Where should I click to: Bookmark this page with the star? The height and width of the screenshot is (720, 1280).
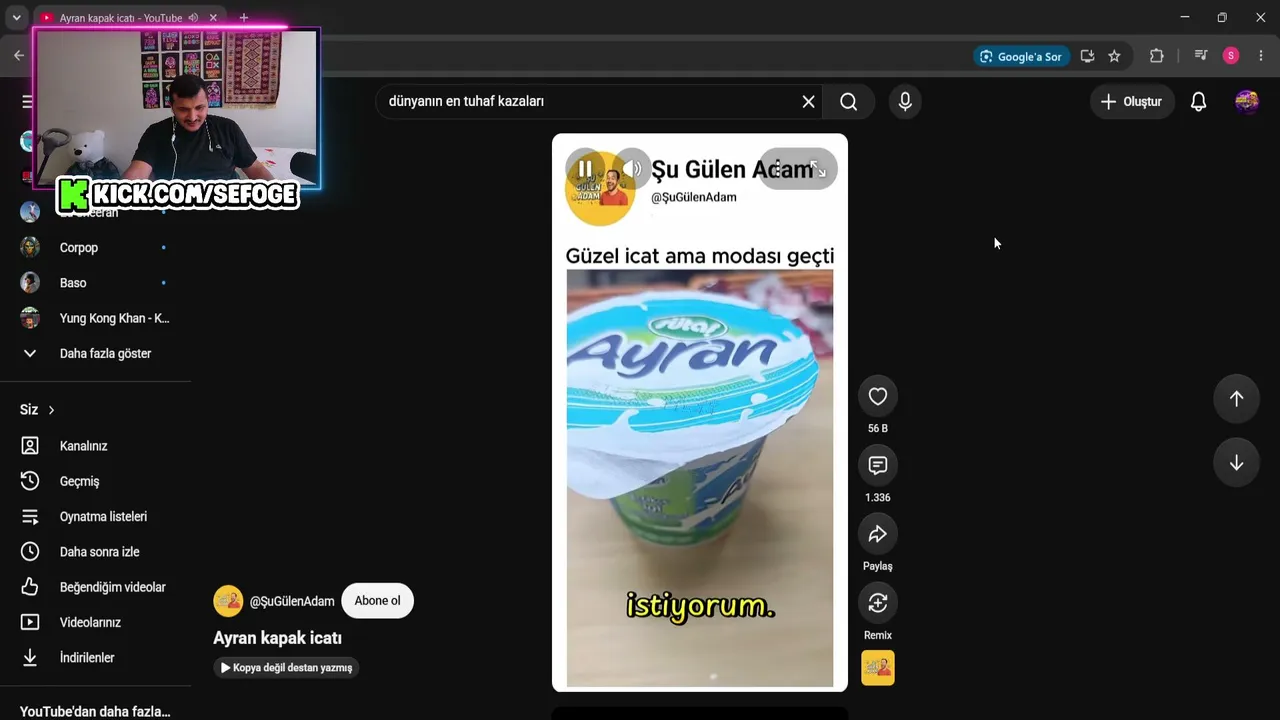pos(1114,56)
